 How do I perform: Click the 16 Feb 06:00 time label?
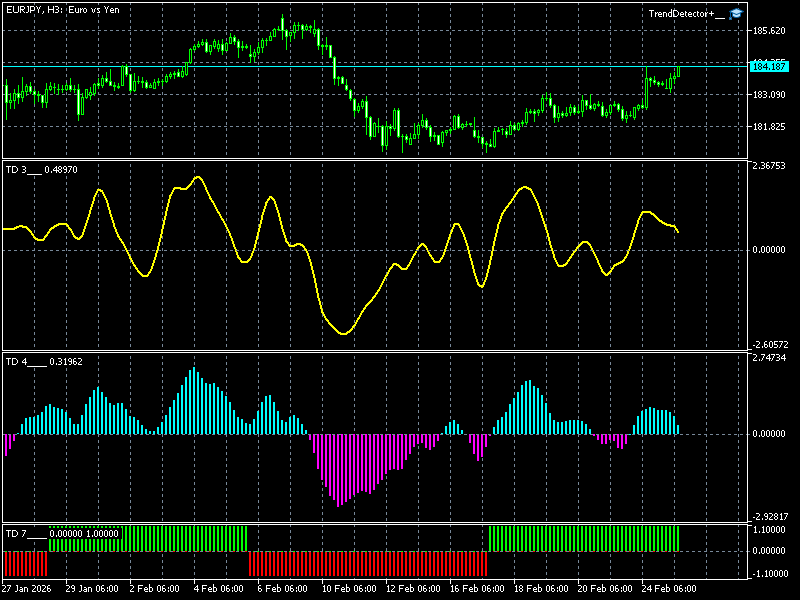tap(477, 588)
